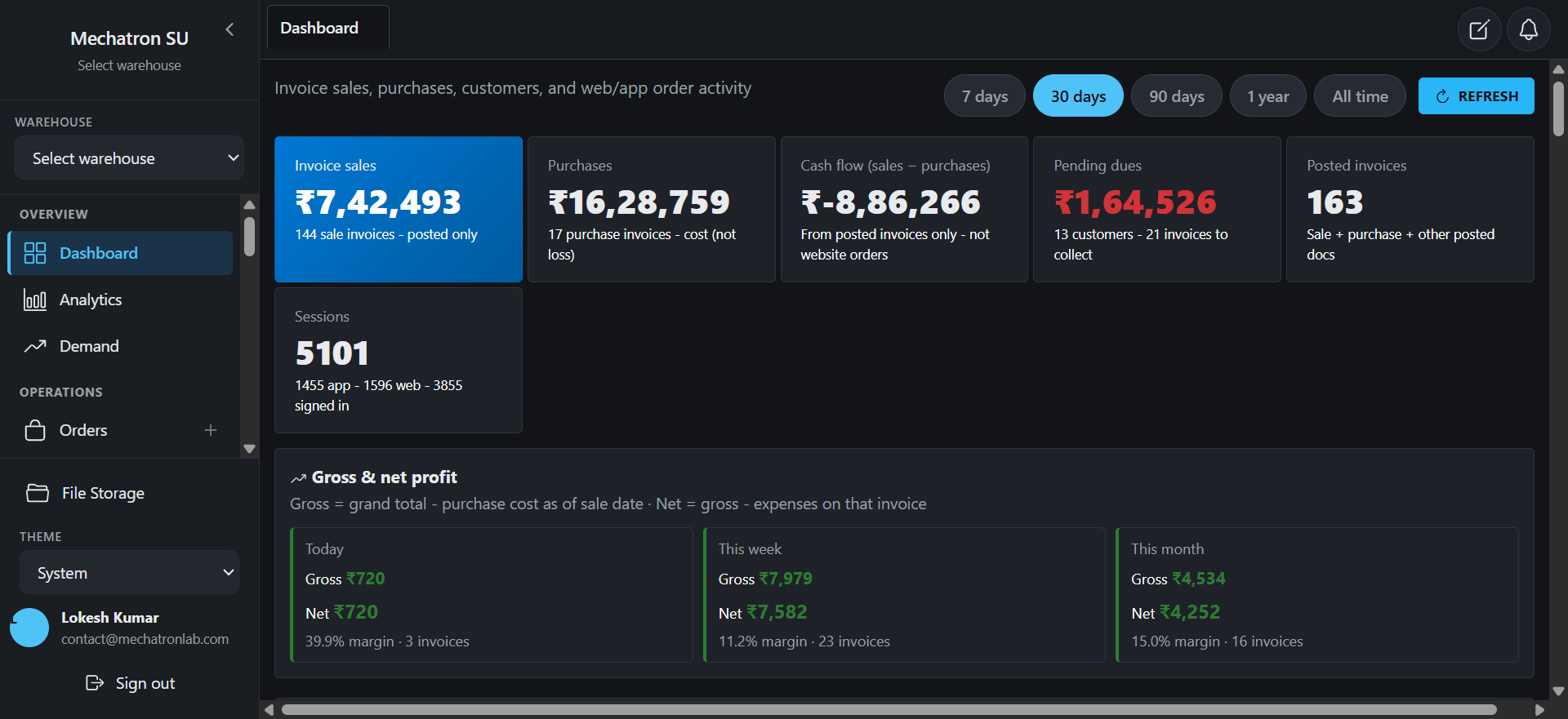This screenshot has width=1568, height=719.
Task: Click the Sign out link
Action: click(x=130, y=683)
